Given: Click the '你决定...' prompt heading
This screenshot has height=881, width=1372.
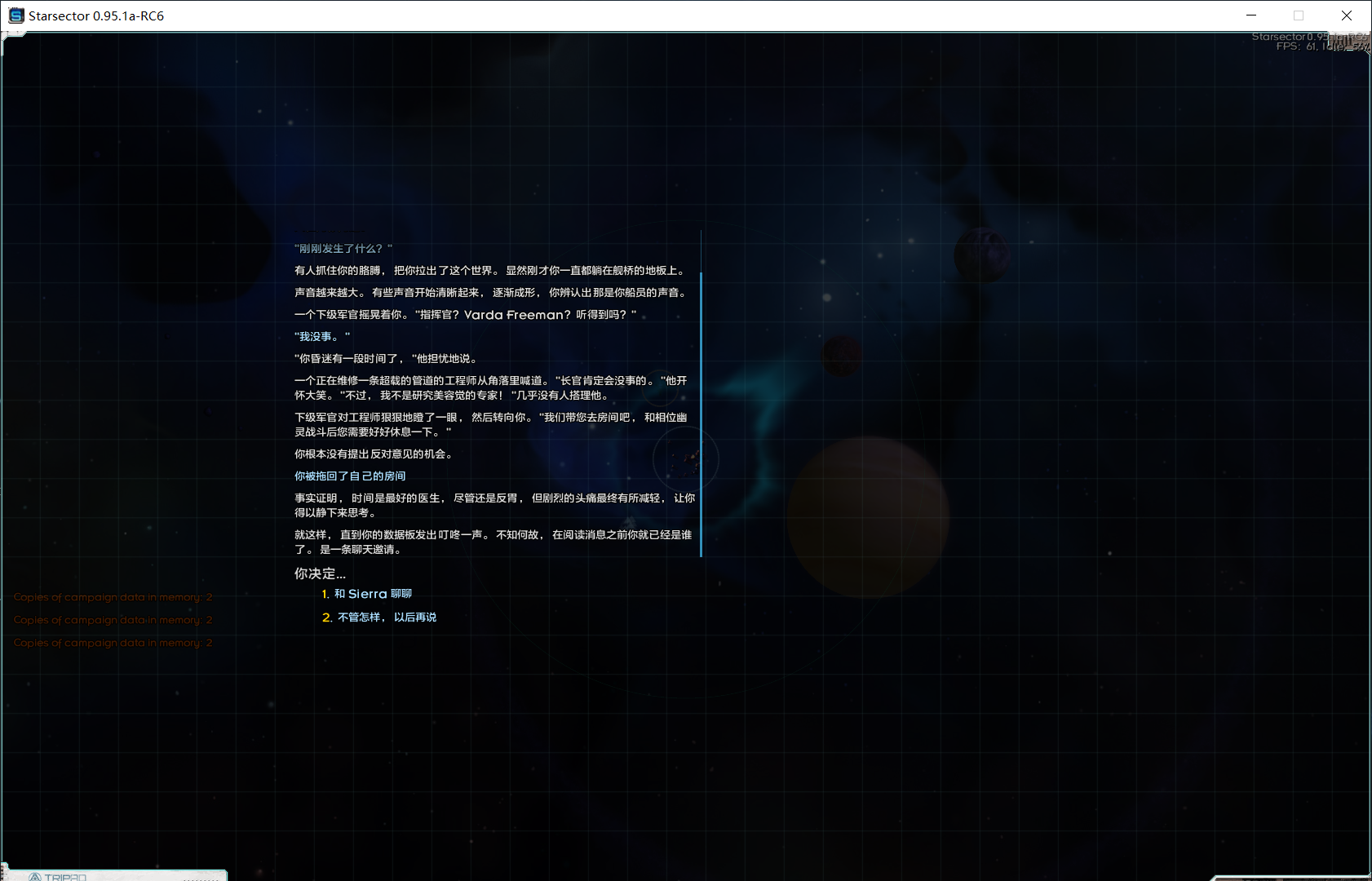Looking at the screenshot, I should tap(320, 573).
